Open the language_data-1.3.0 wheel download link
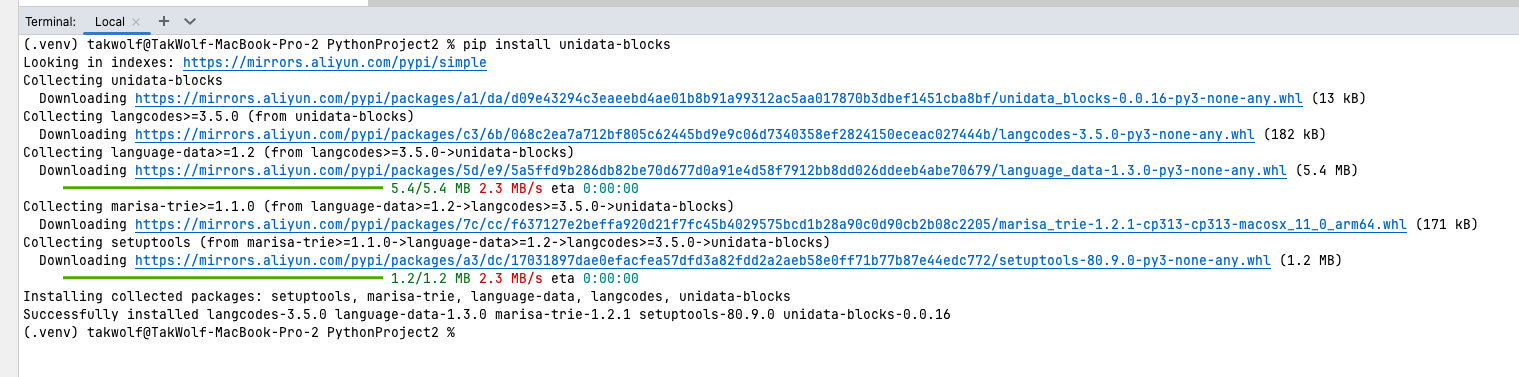Image resolution: width=1519 pixels, height=377 pixels. [x=711, y=171]
